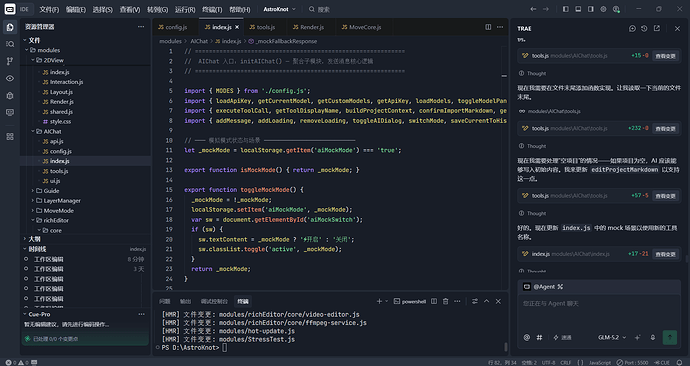This screenshot has height=366, width=690.
Task: Open chat history in the TRAE panel
Action: 644,28
